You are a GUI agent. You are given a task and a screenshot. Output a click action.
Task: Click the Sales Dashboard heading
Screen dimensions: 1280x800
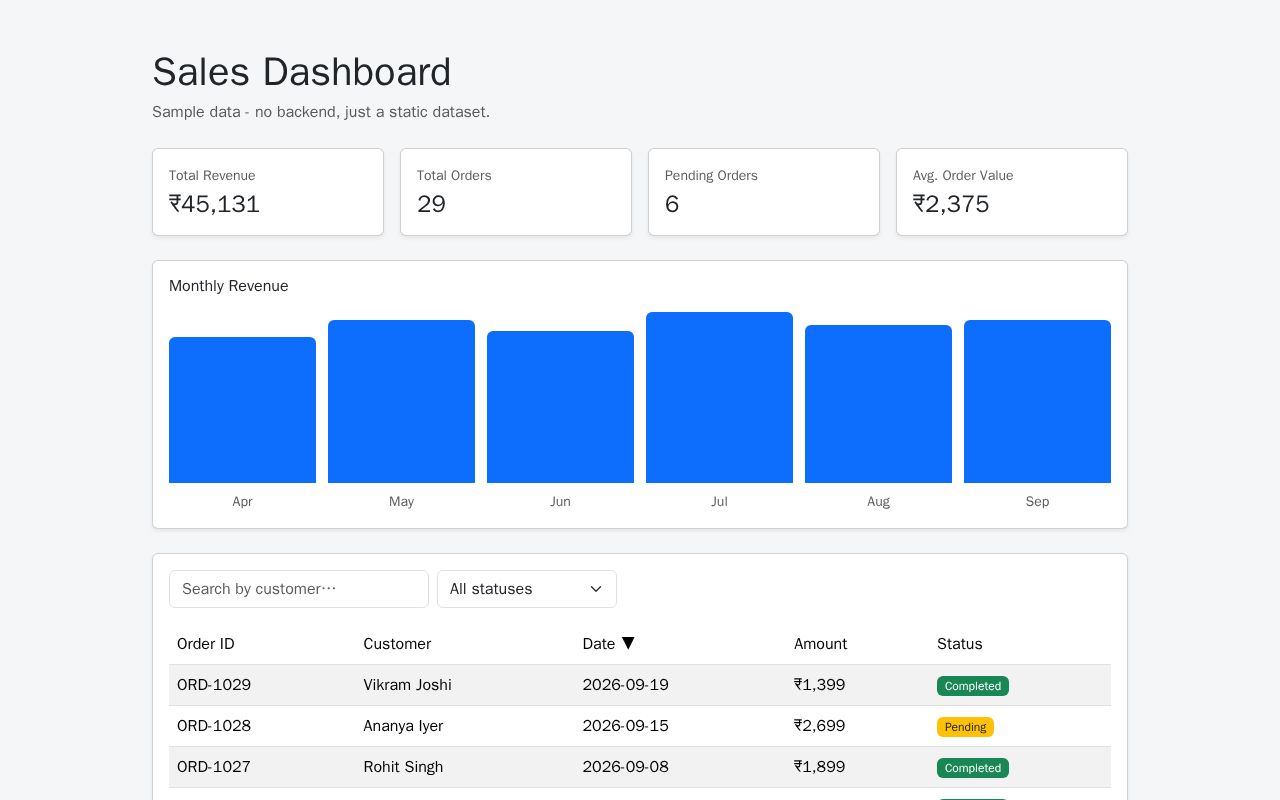pos(302,72)
